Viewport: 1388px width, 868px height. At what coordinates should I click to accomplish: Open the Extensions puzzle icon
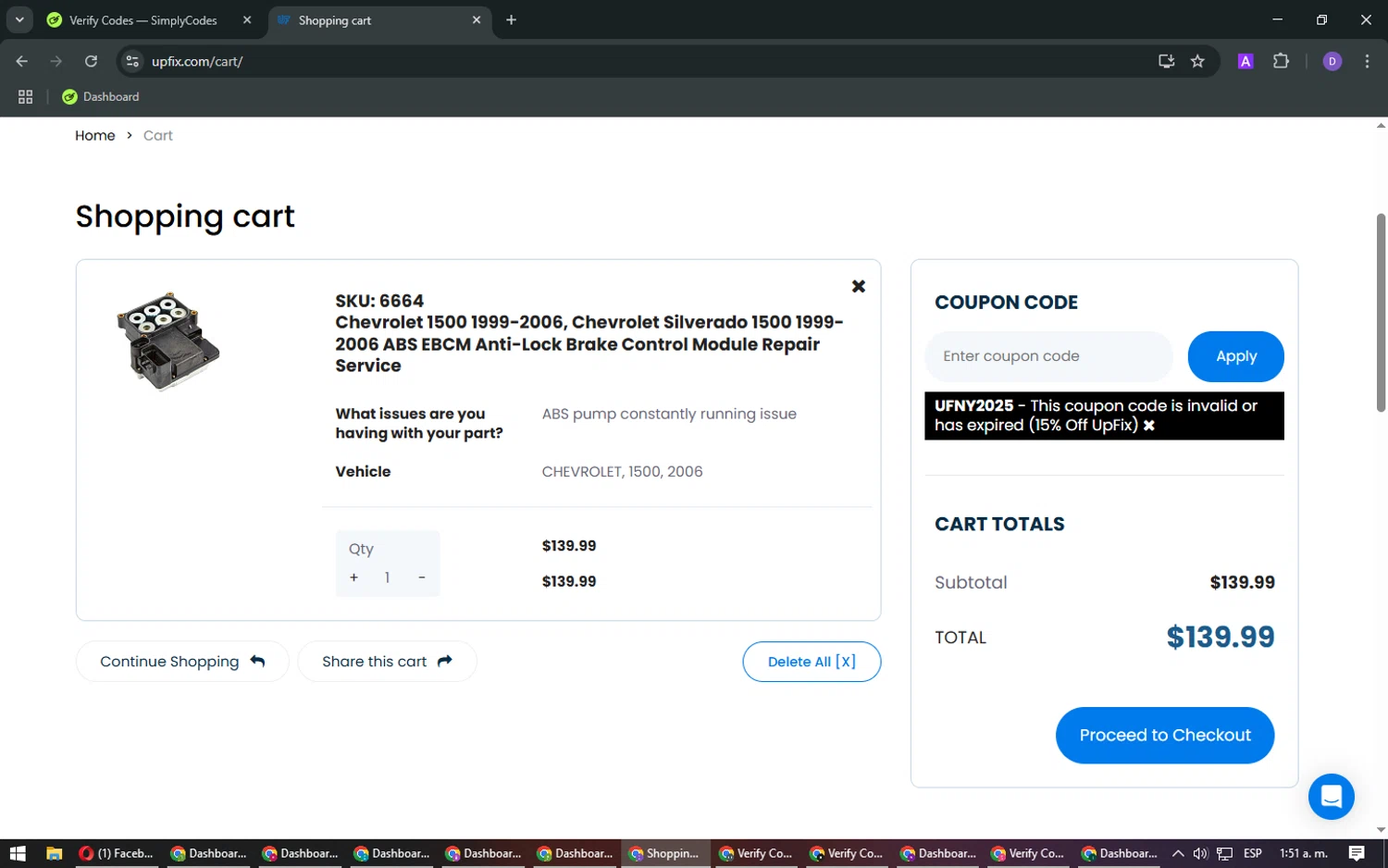coord(1281,61)
